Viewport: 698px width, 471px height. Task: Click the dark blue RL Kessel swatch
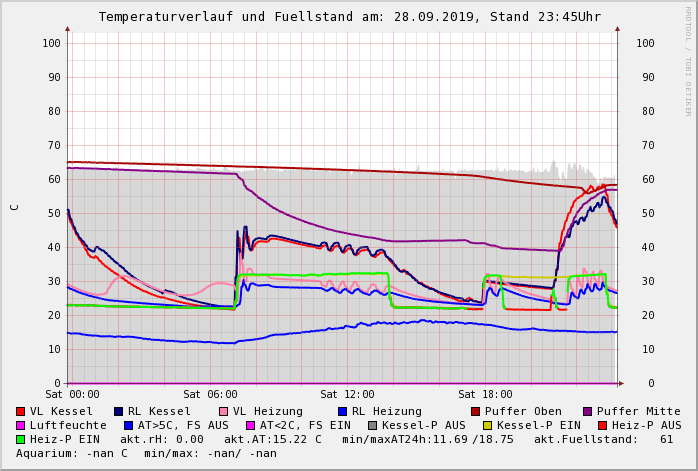pos(118,411)
